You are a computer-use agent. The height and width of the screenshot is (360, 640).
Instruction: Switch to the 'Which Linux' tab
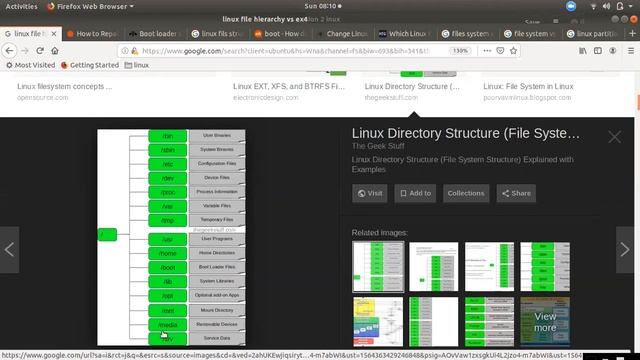406,33
